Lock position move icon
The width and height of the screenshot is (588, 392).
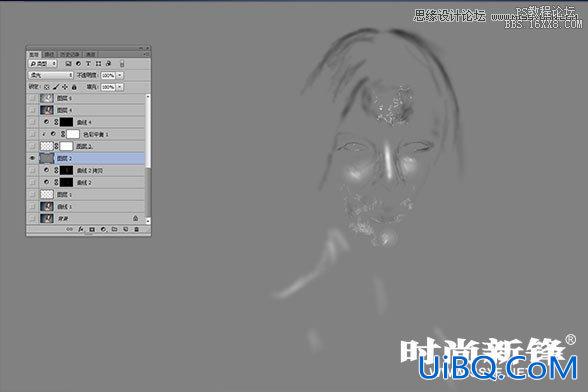[64, 87]
